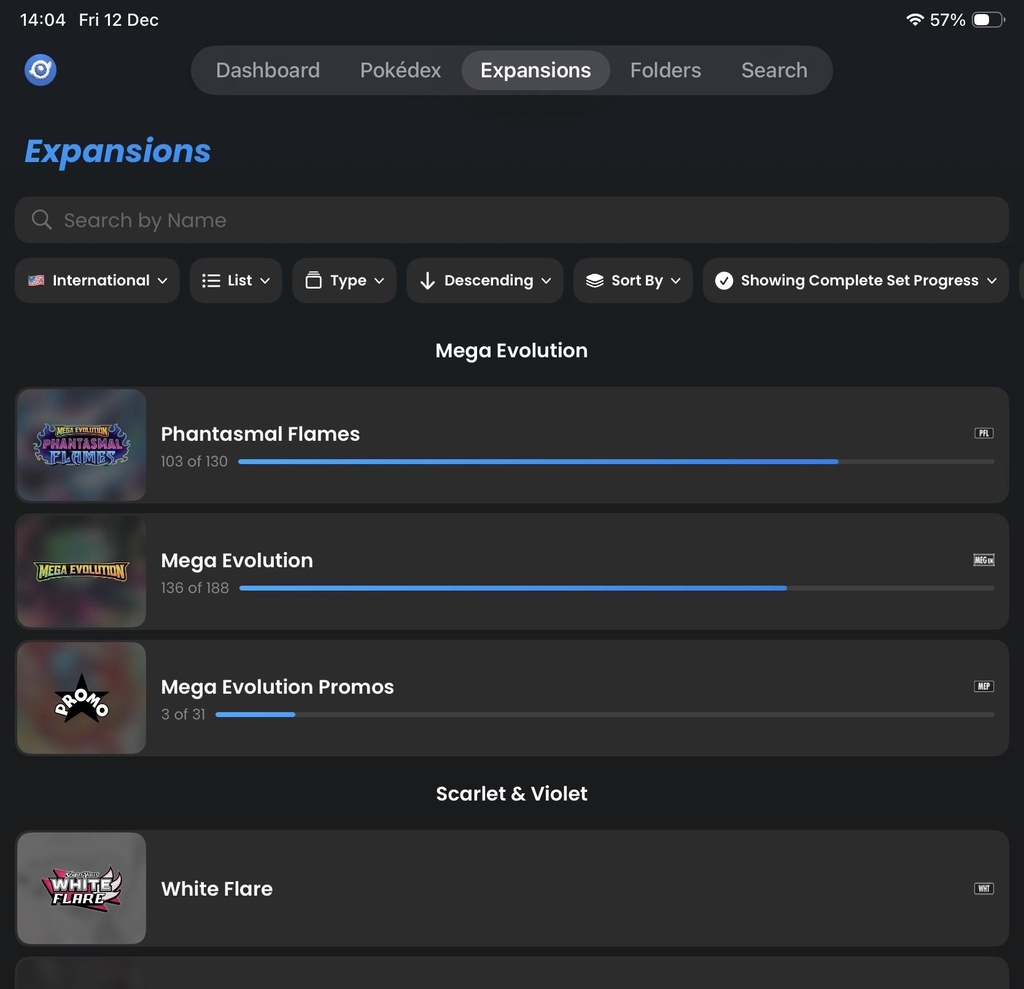Switch to the Dashboard tab

coord(268,70)
